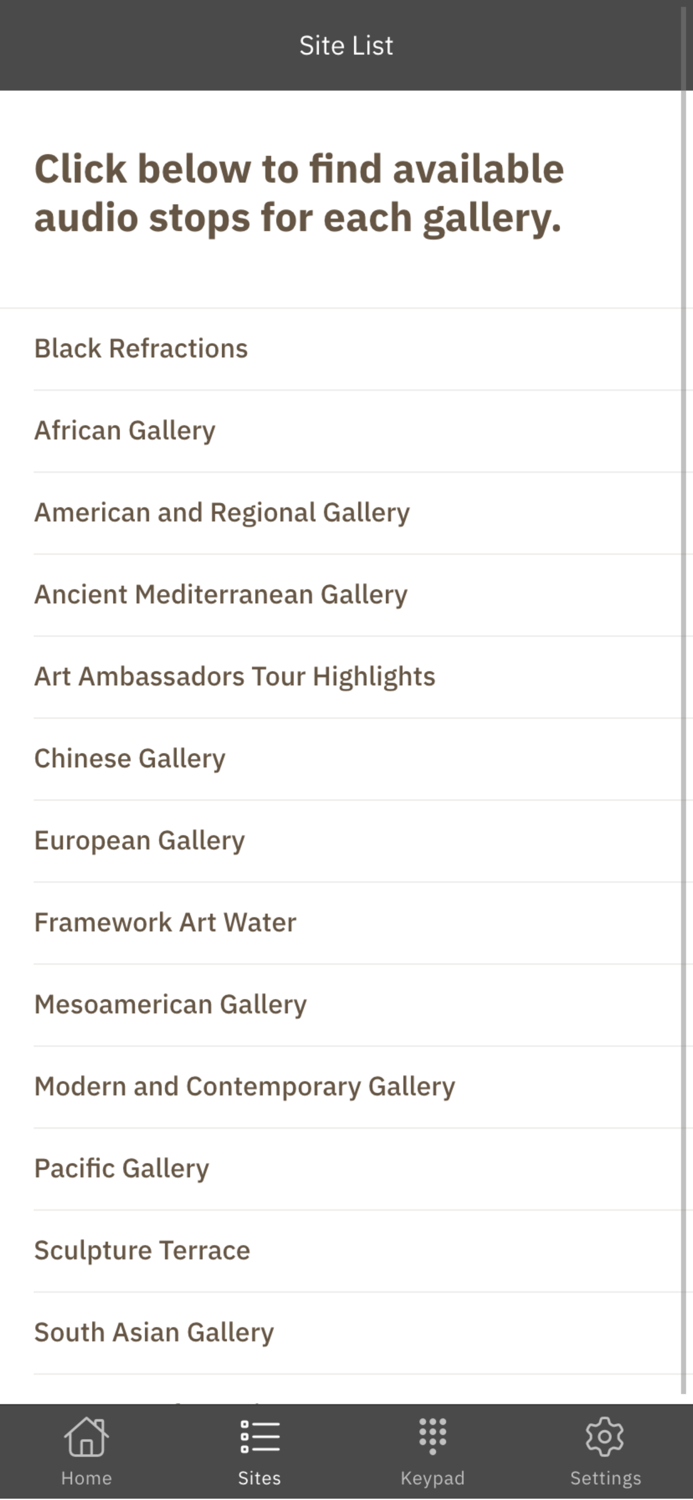Switch to the Settings tab
693x1500 pixels.
tap(605, 1450)
